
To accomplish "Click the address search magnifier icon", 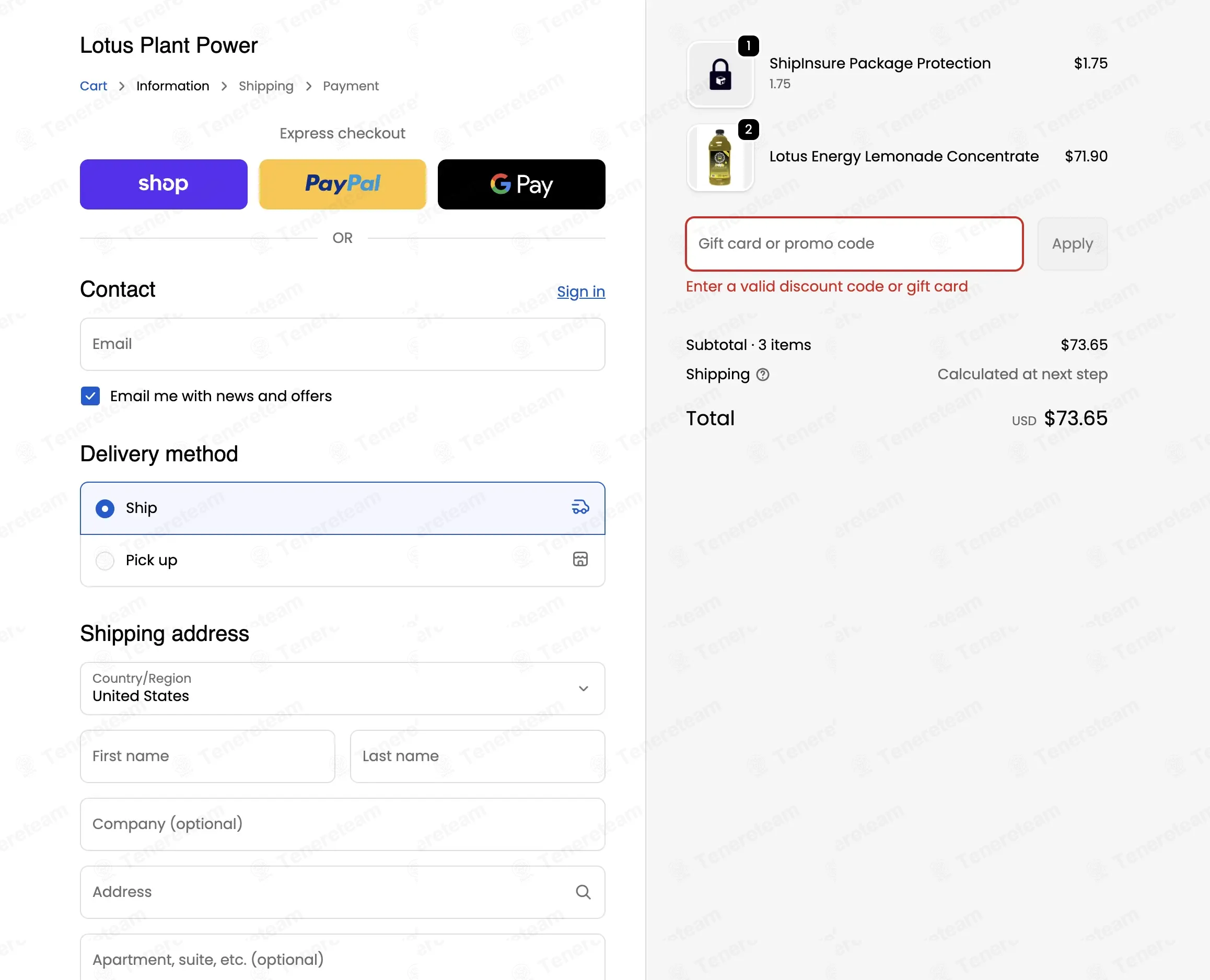I will click(583, 892).
